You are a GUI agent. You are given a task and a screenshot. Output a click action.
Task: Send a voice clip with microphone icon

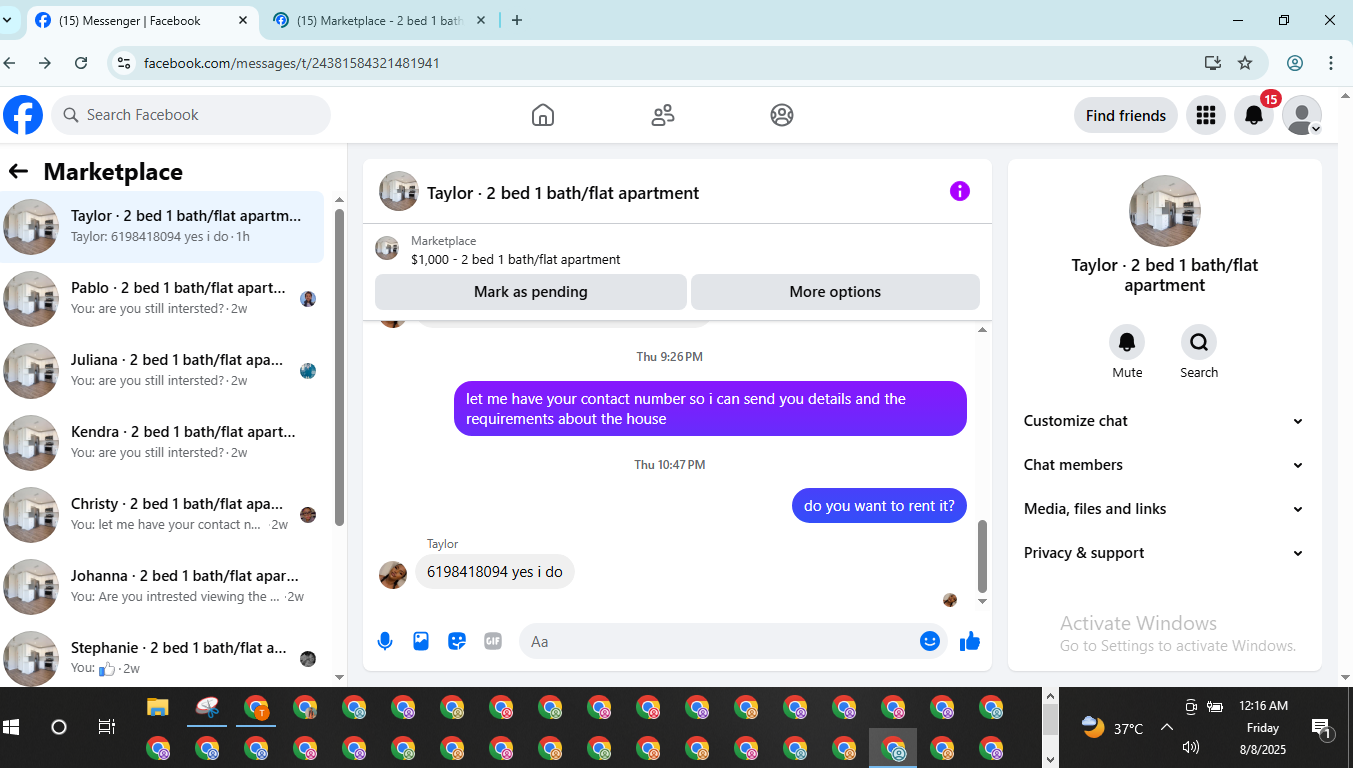[x=385, y=641]
